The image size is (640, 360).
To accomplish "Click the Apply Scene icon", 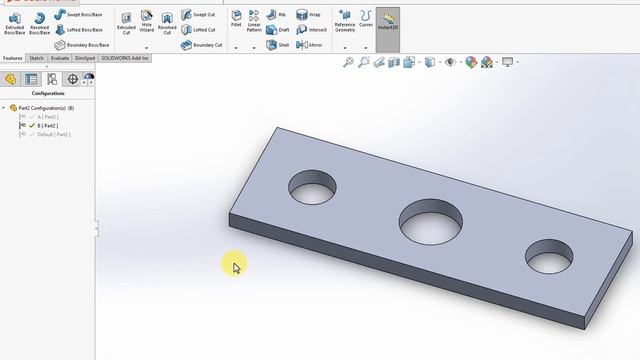I will [487, 62].
